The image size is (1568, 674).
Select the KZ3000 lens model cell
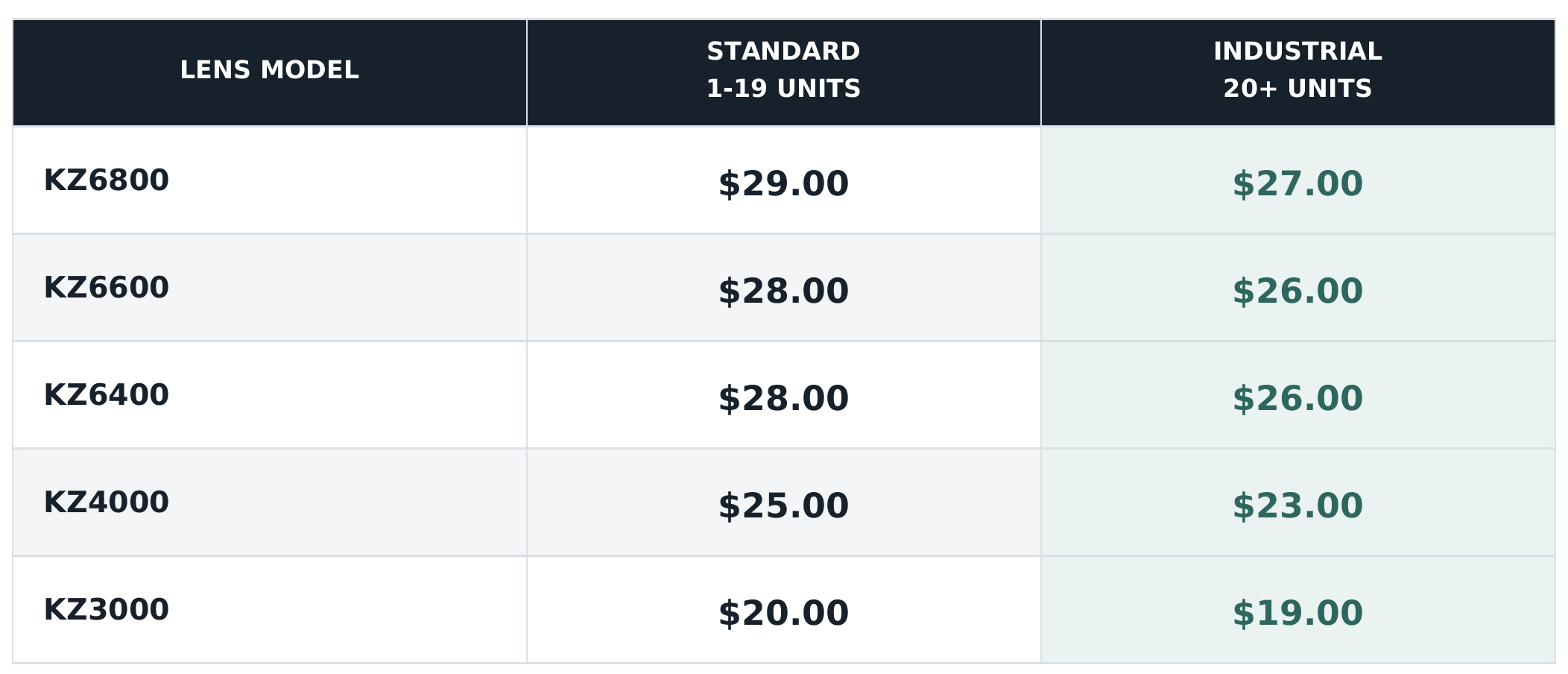click(270, 609)
